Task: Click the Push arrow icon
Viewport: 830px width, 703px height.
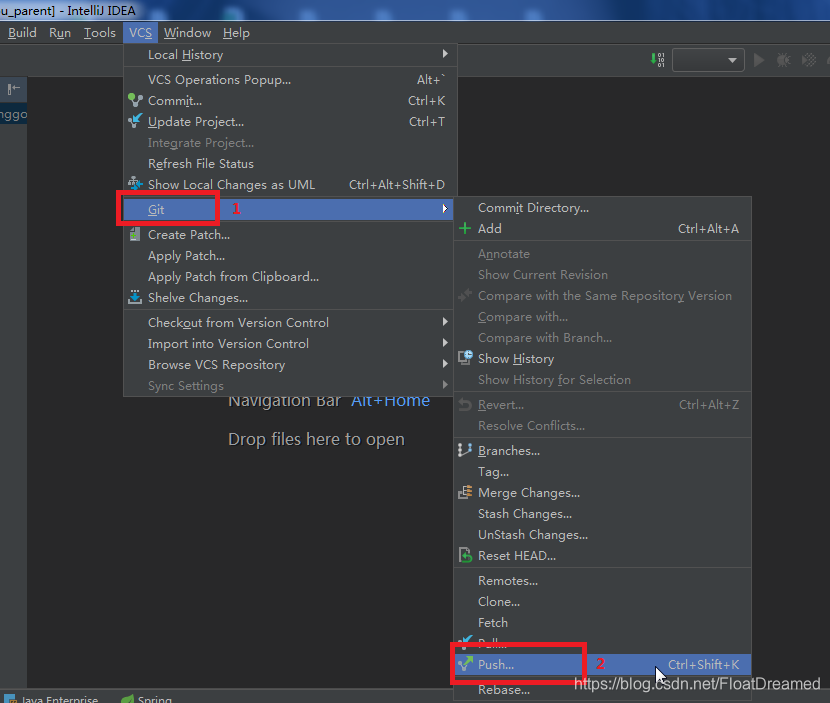Action: tap(465, 663)
